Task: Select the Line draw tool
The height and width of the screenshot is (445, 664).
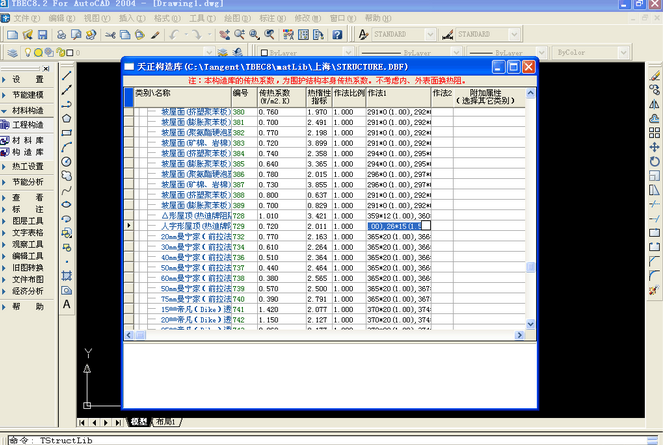Action: pos(67,76)
